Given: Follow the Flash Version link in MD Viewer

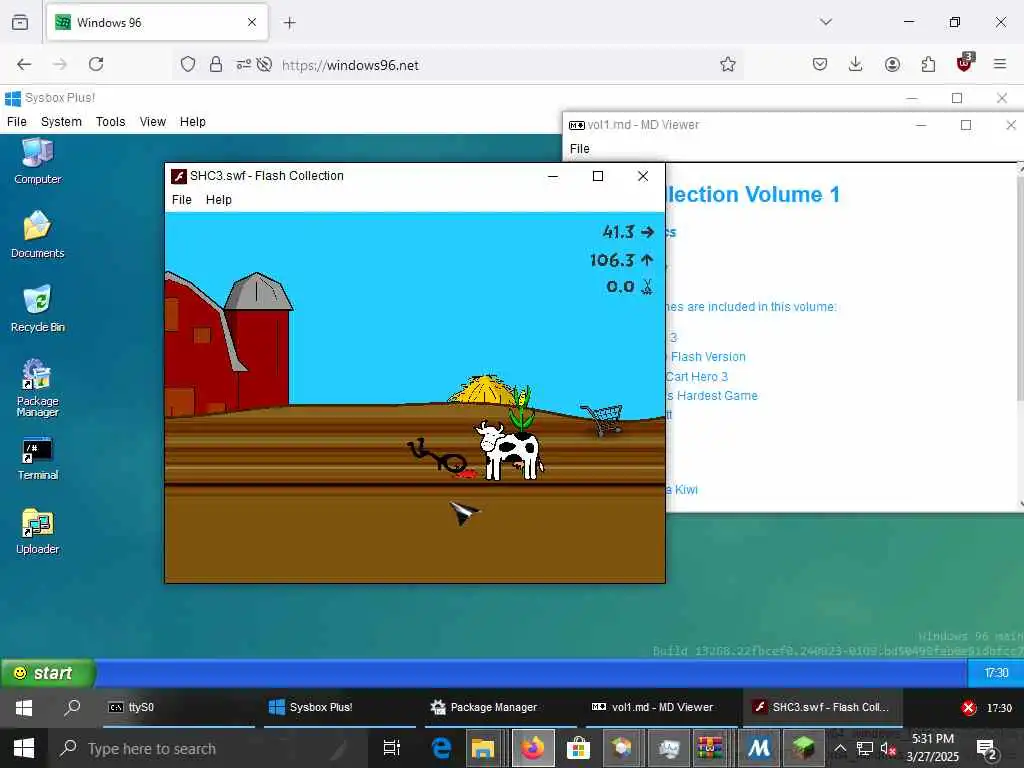Looking at the screenshot, I should [708, 357].
